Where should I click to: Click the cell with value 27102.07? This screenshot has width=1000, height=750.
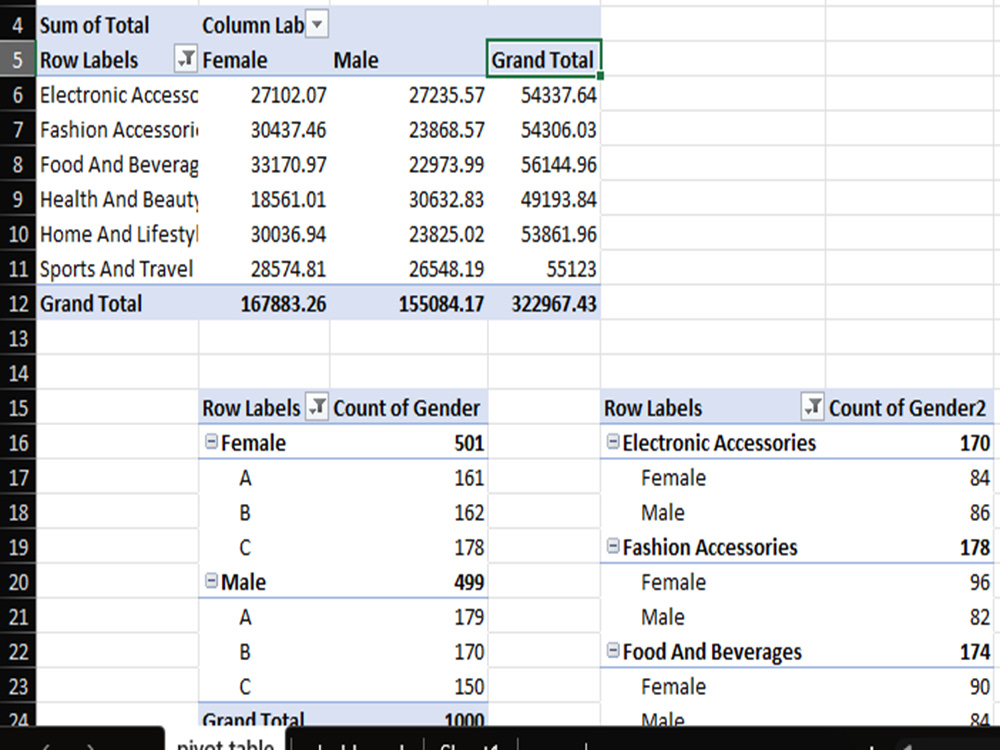(264, 95)
